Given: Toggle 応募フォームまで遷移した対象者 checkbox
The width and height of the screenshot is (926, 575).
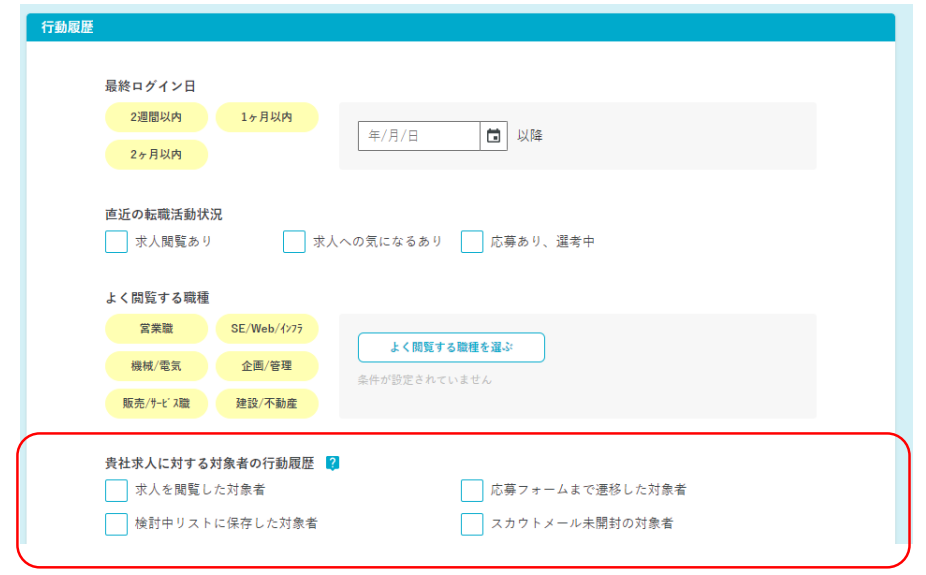Looking at the screenshot, I should coord(472,490).
